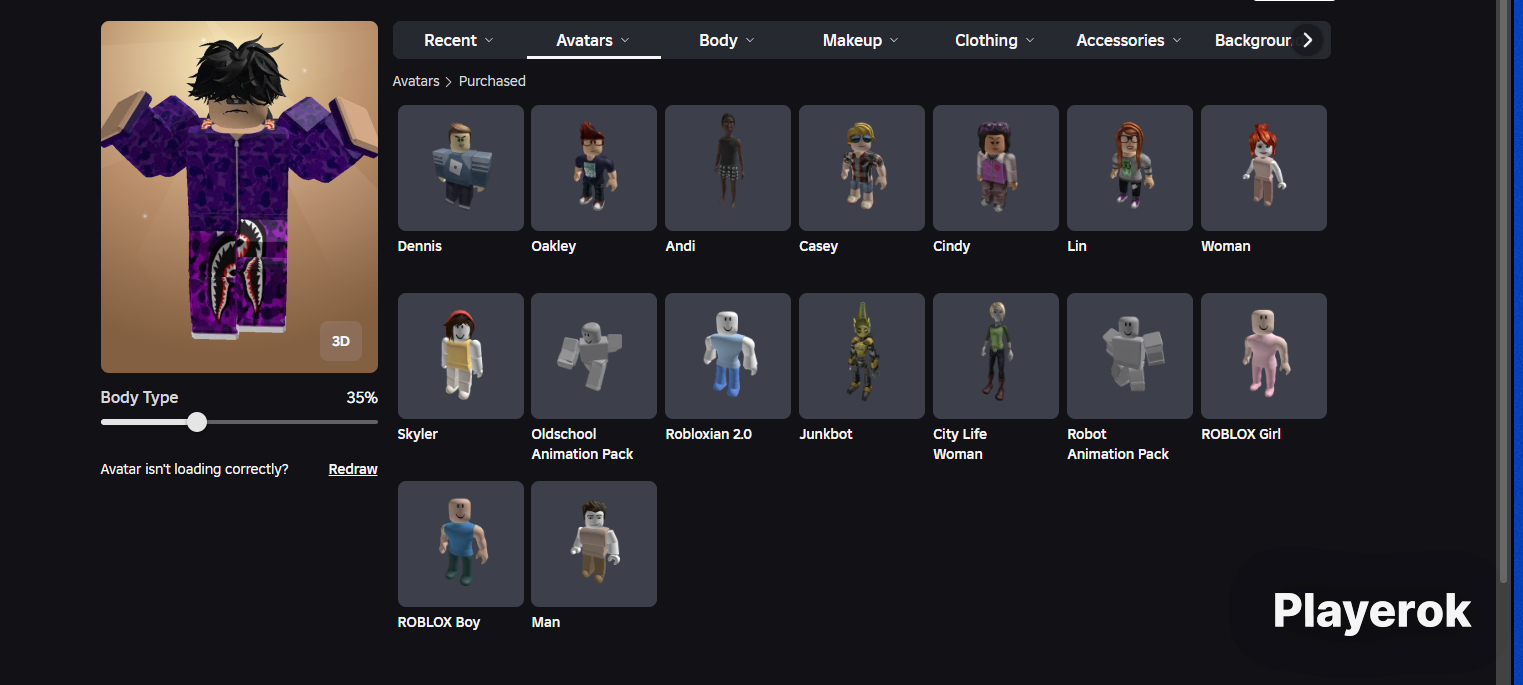Screen dimensions: 1523x685
Task: Pick the City Life Woman avatar
Action: [996, 356]
